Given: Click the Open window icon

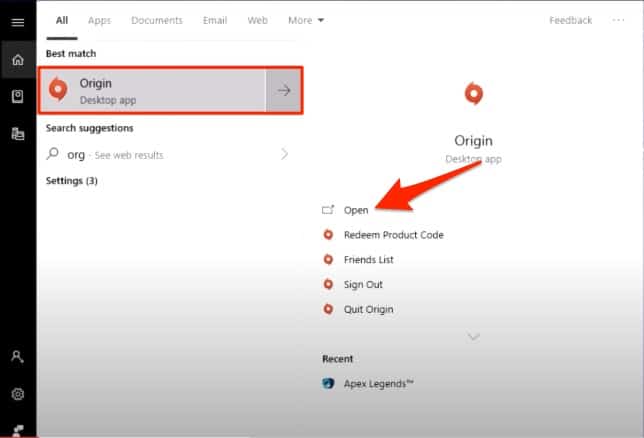Looking at the screenshot, I should coord(328,210).
